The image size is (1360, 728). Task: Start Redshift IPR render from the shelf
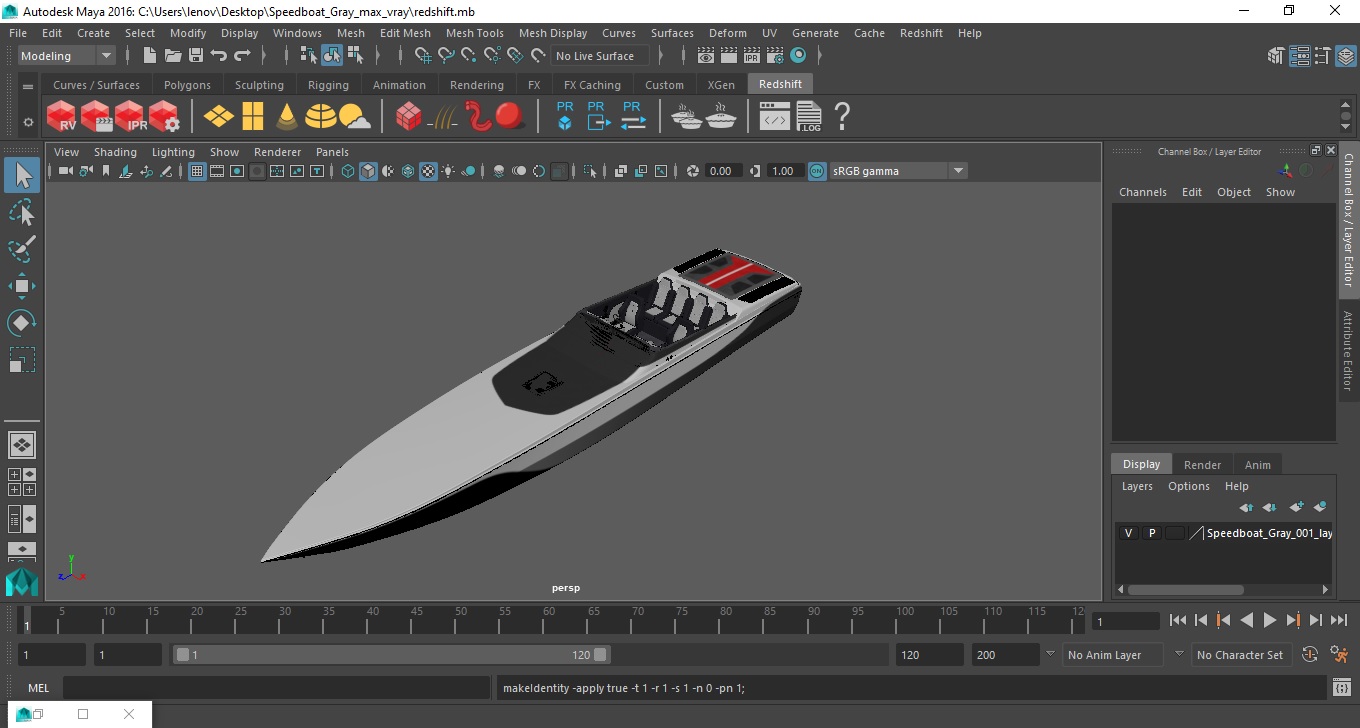[130, 116]
